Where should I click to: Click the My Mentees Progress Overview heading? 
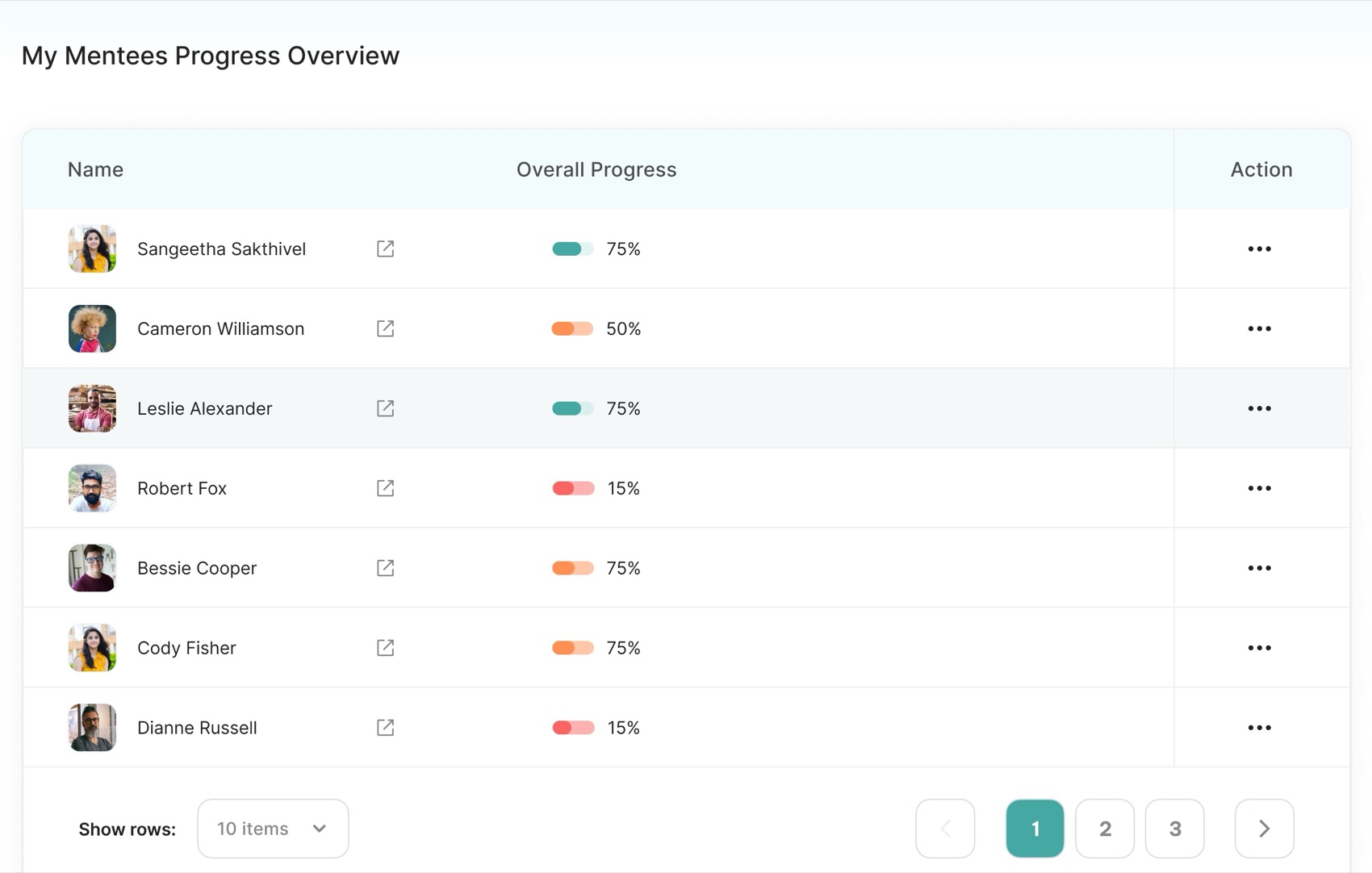tap(211, 56)
